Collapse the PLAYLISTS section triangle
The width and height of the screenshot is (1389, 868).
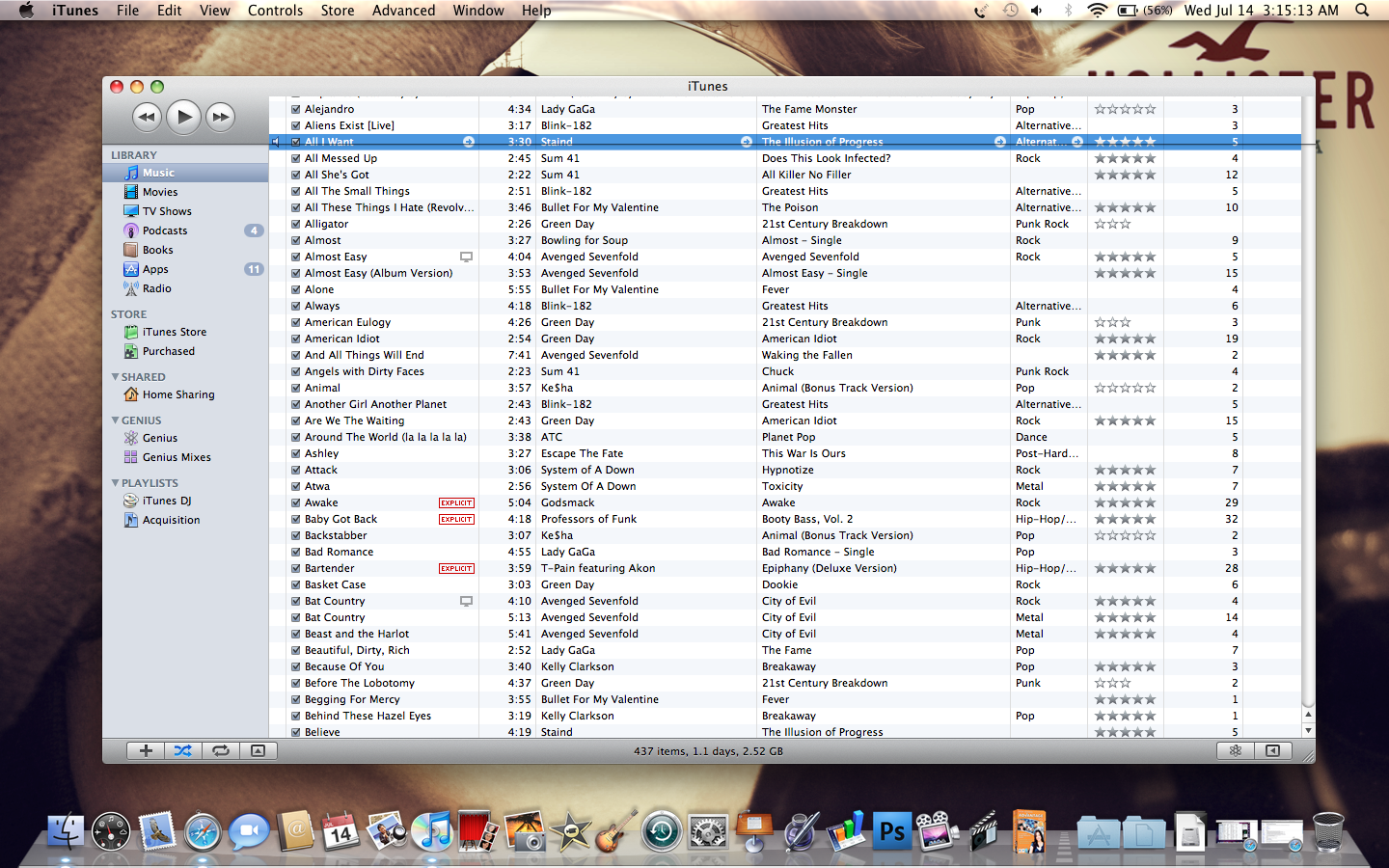[115, 482]
